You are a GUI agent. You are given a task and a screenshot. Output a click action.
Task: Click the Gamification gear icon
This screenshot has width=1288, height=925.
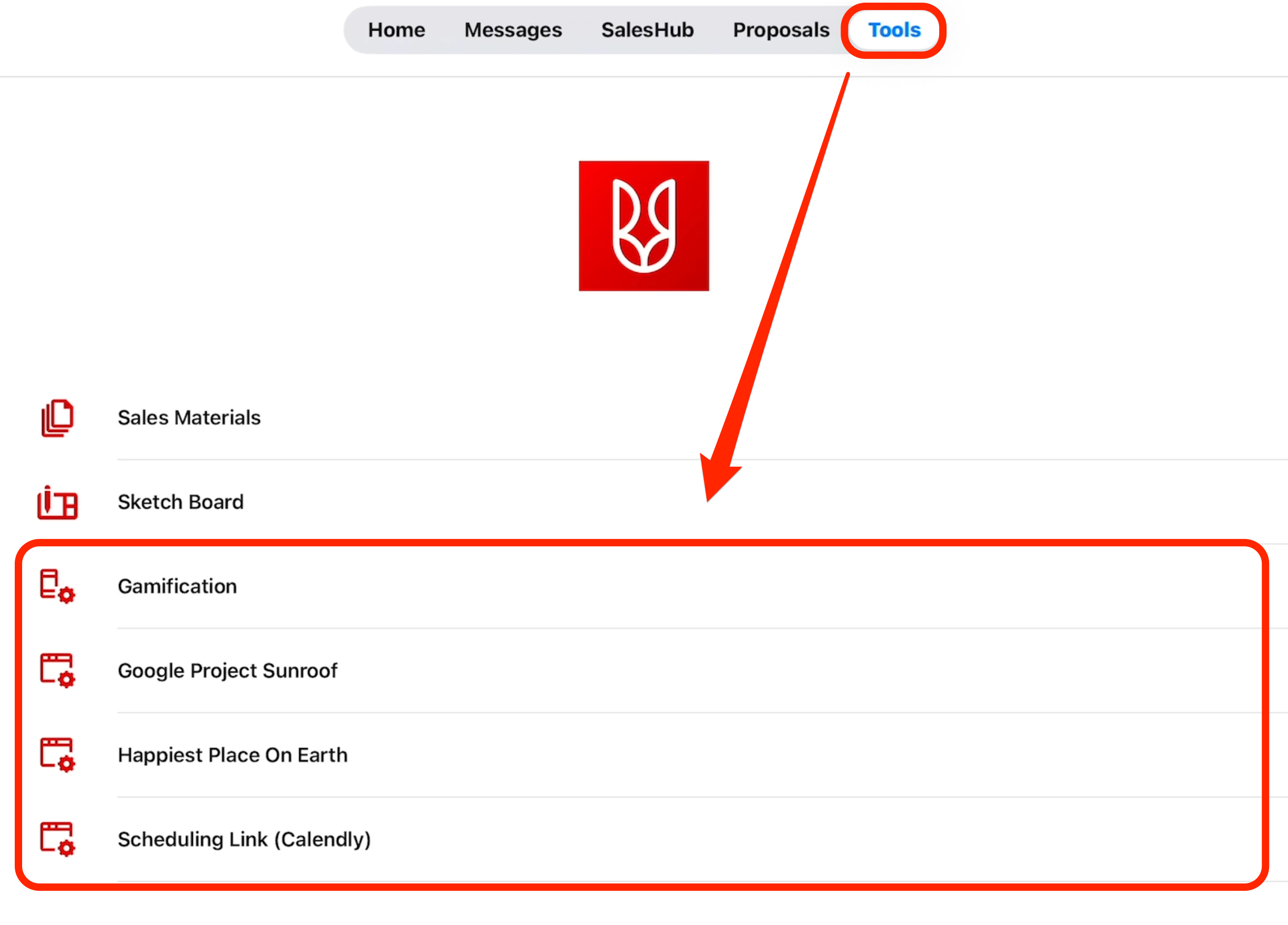(x=57, y=586)
